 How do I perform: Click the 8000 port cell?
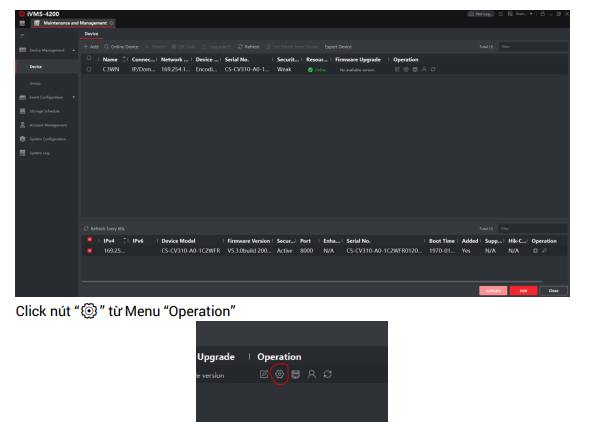pyautogui.click(x=307, y=251)
